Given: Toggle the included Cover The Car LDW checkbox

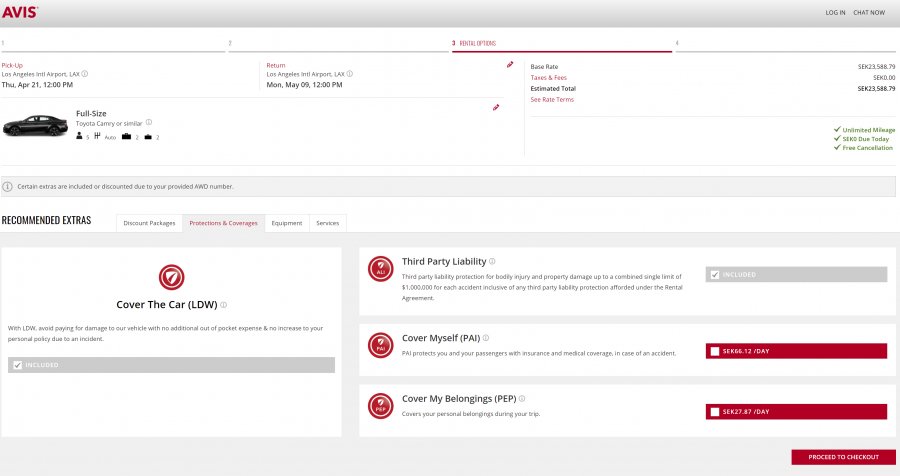Looking at the screenshot, I should click(x=16, y=365).
